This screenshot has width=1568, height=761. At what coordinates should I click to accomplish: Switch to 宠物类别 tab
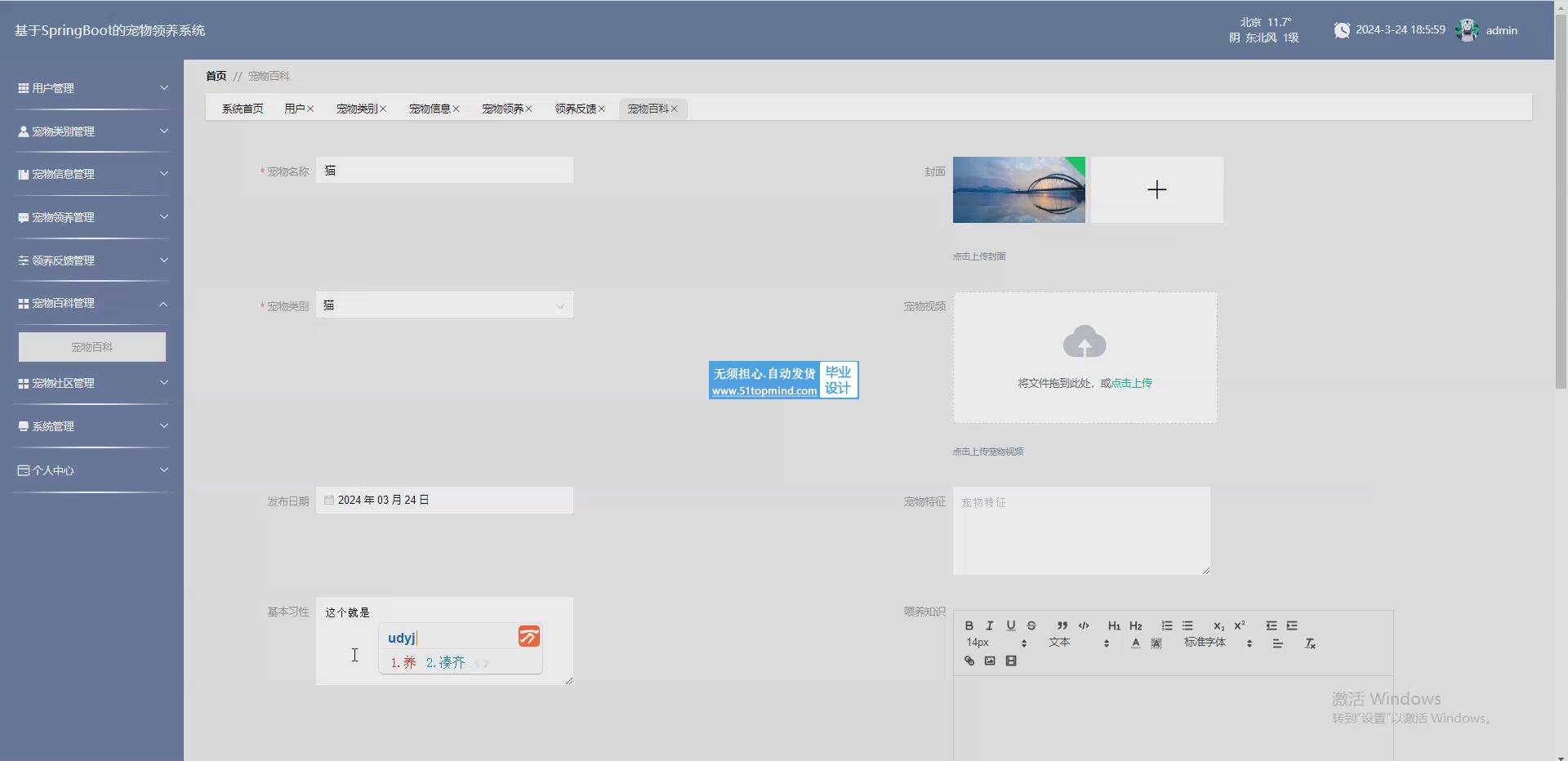click(x=357, y=109)
